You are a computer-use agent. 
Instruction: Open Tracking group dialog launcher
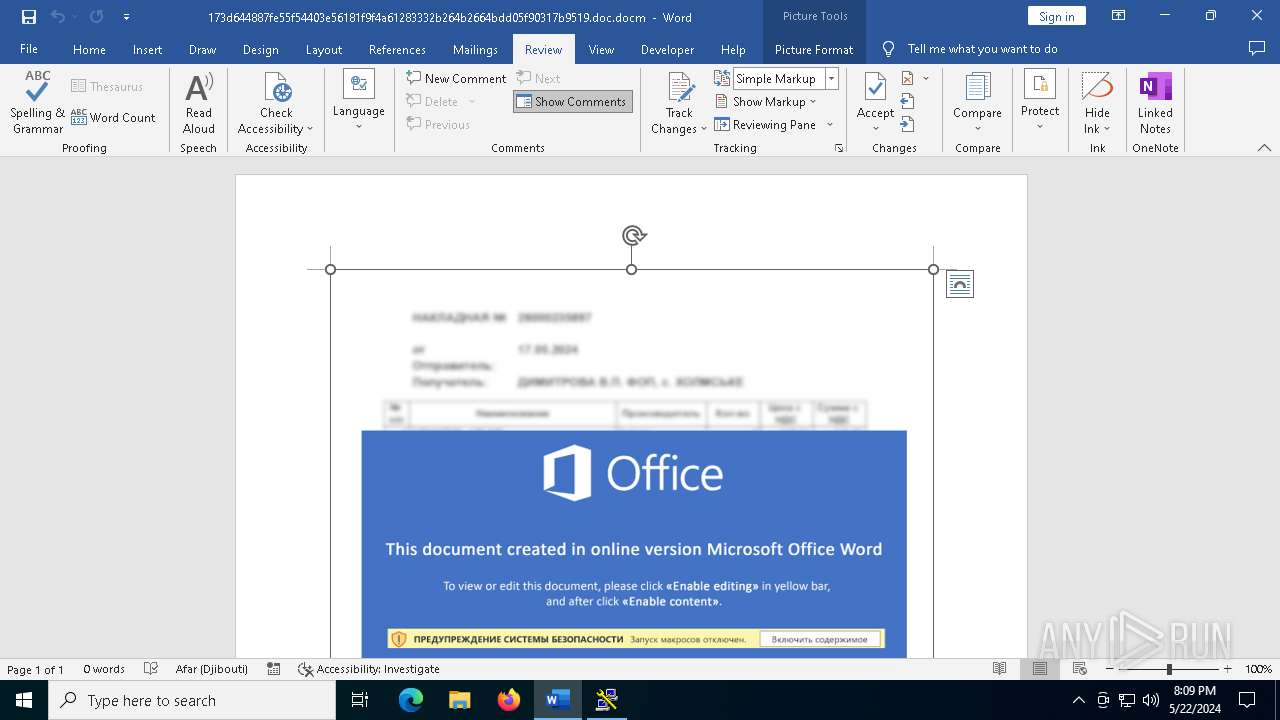[x=839, y=148]
